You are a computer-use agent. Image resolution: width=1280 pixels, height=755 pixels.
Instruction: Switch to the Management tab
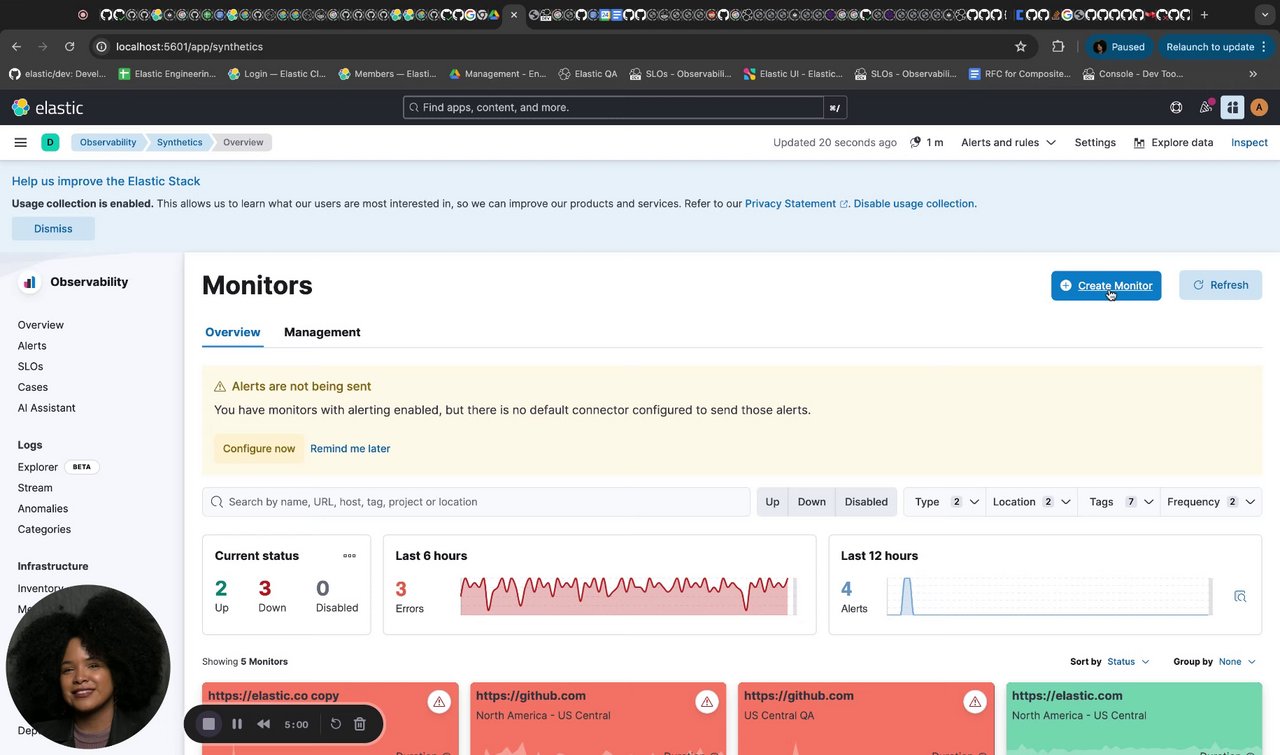tap(322, 332)
